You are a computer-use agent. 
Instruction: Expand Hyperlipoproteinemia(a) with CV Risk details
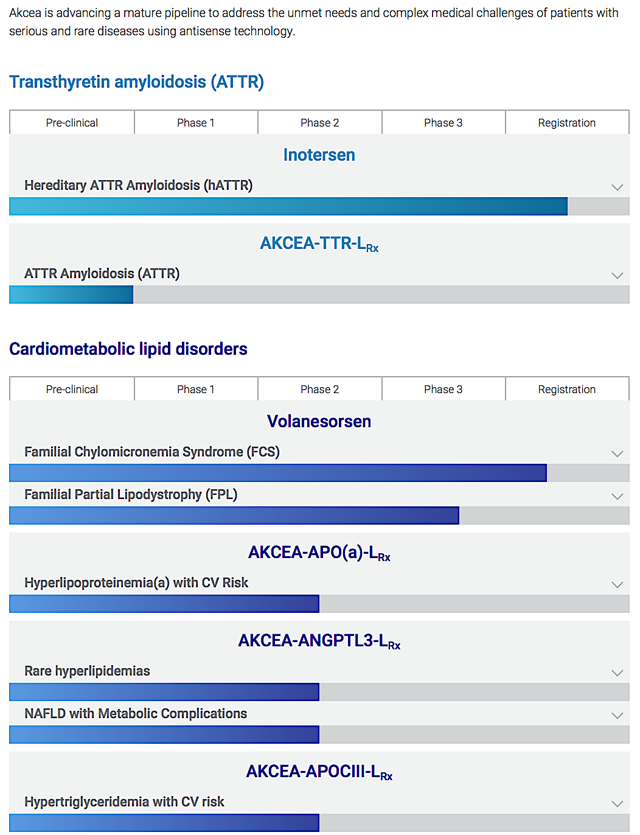click(618, 583)
